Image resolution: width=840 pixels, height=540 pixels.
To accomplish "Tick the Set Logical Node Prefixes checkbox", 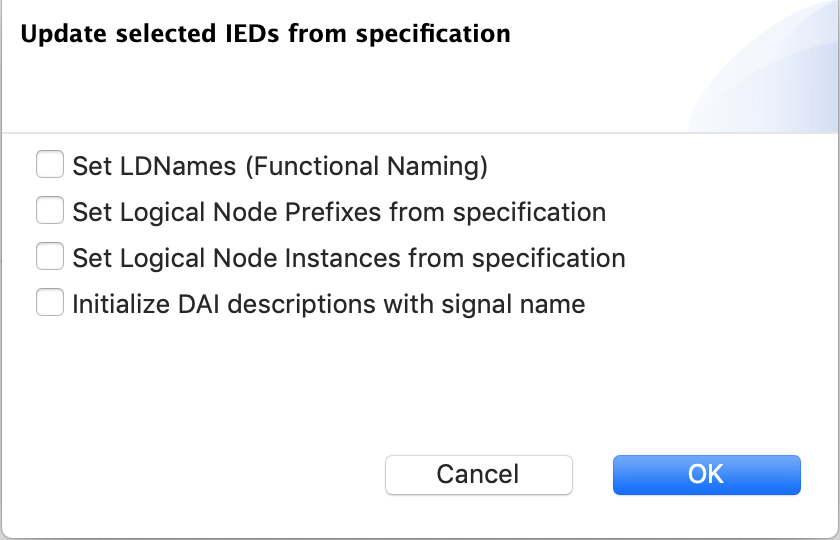I will (50, 211).
